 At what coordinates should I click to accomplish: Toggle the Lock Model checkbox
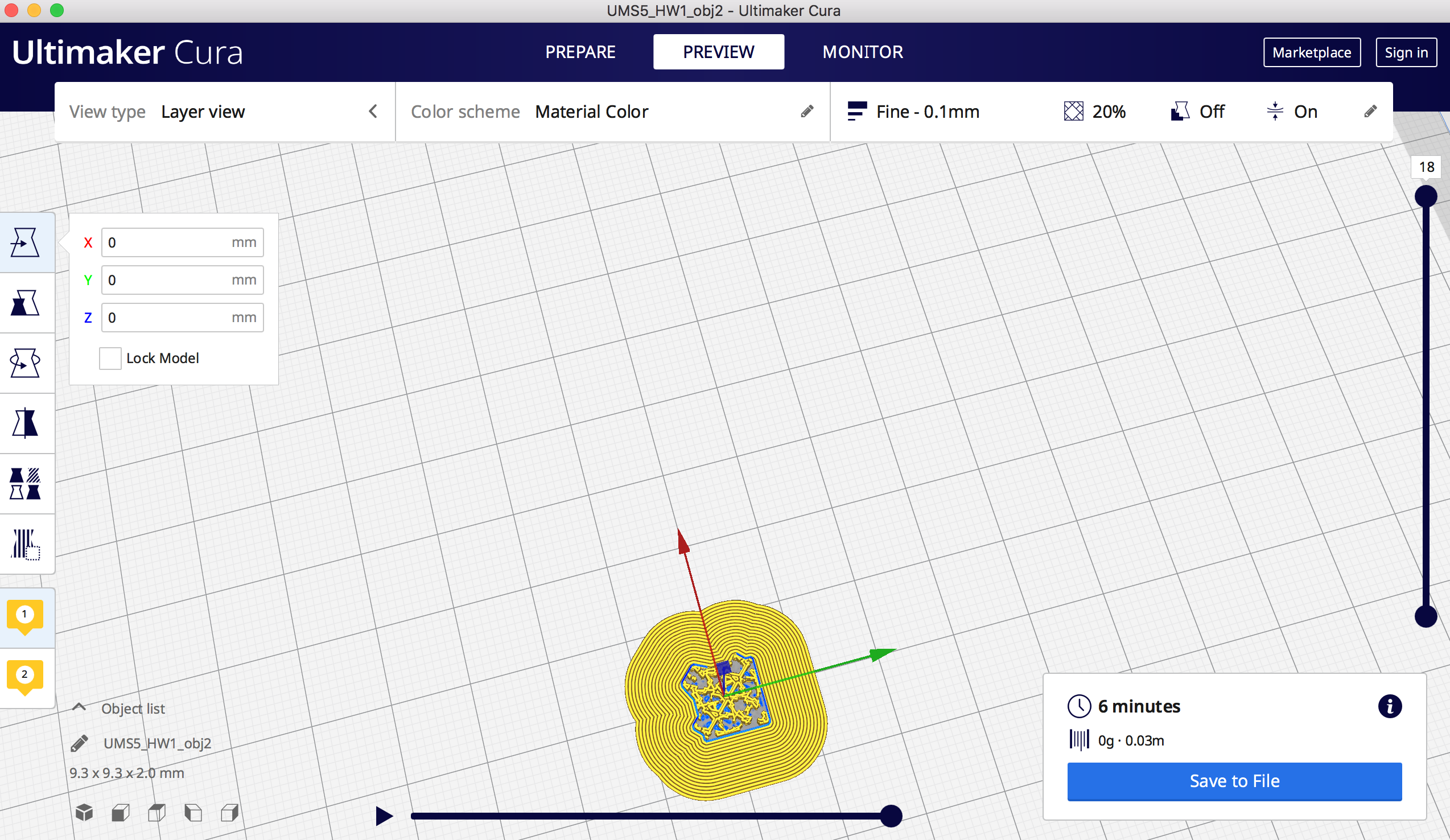pos(110,358)
